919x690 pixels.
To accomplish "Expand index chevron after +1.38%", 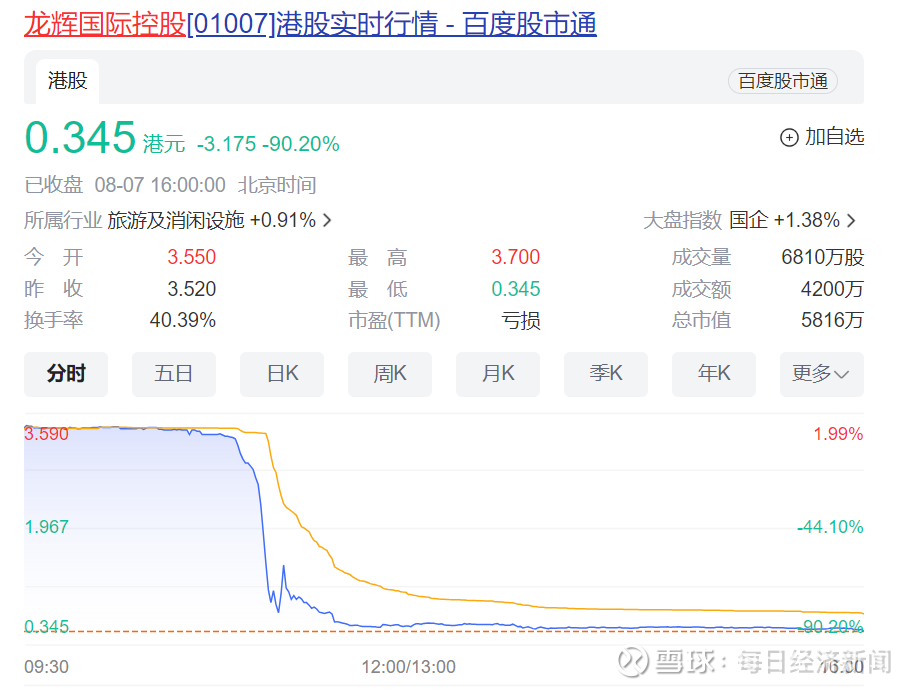I will pyautogui.click(x=851, y=220).
